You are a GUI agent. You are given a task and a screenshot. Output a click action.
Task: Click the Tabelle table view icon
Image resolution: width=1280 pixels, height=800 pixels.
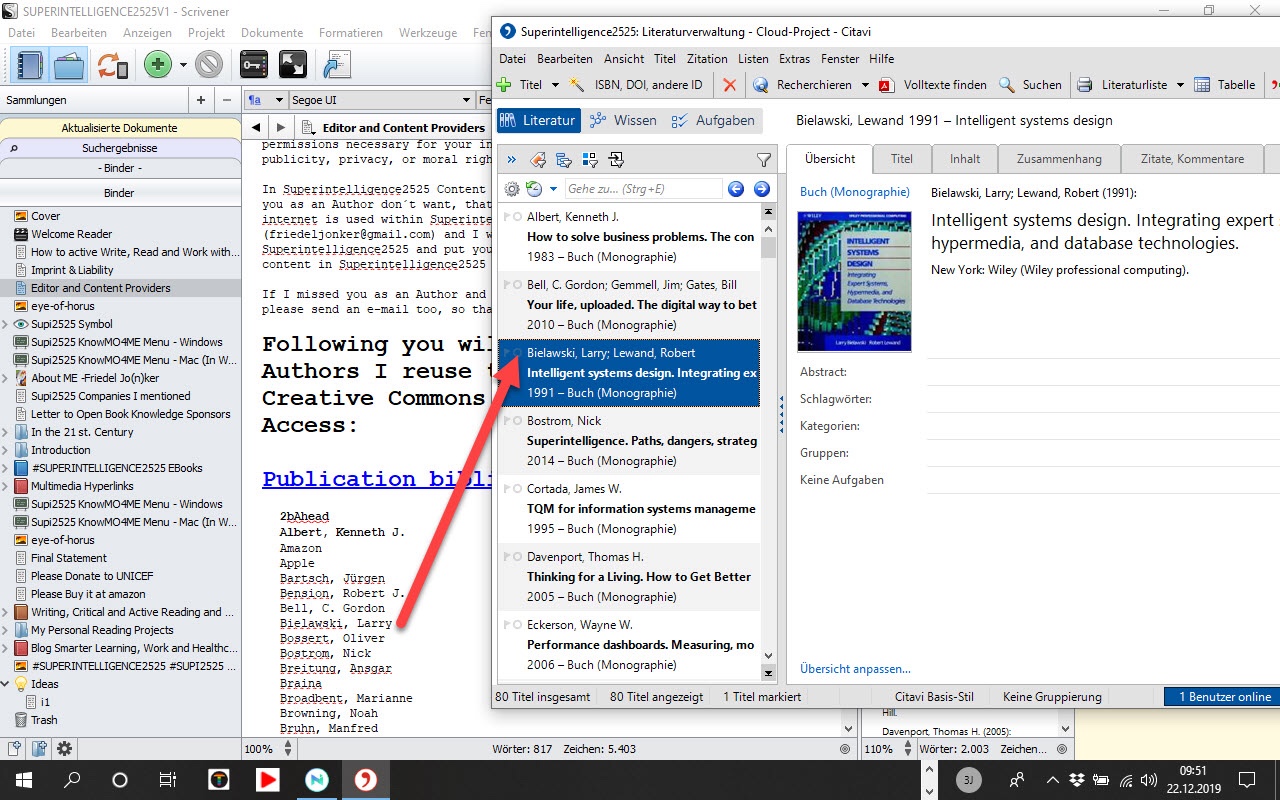pyautogui.click(x=1202, y=85)
